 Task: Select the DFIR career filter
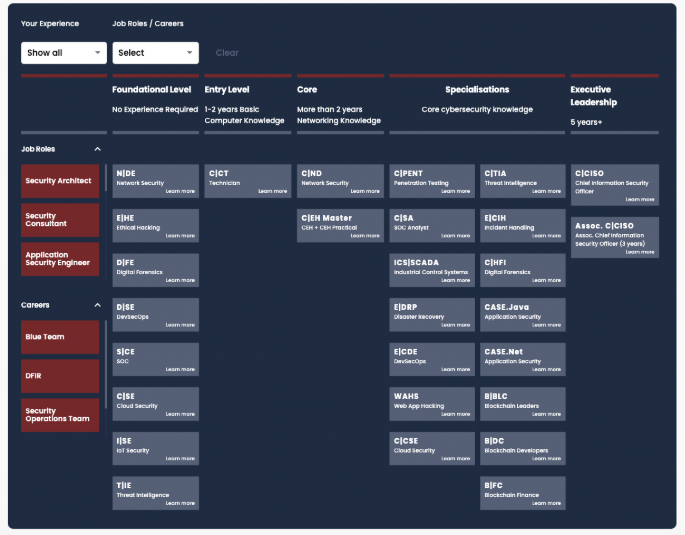60,376
